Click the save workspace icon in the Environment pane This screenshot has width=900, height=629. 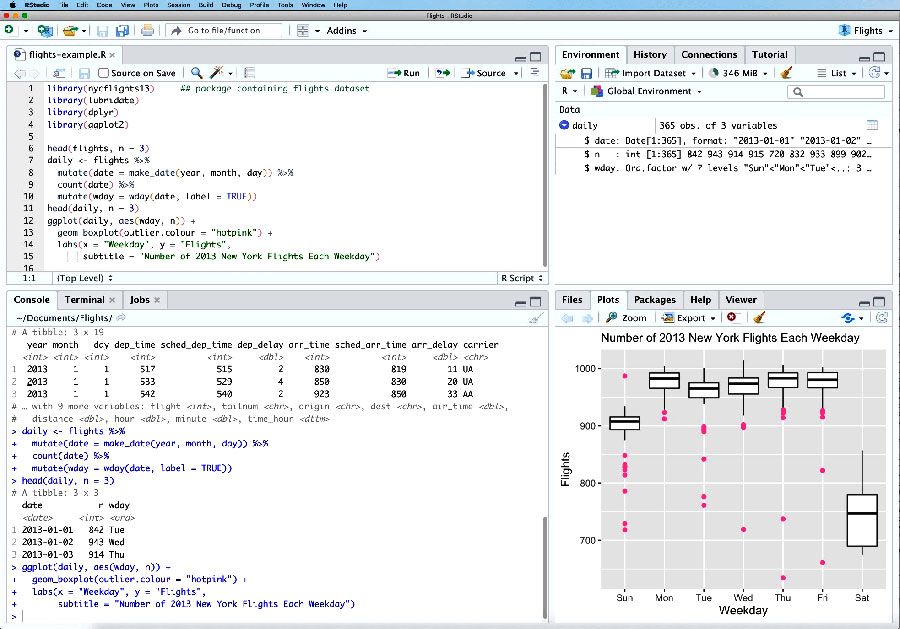586,73
